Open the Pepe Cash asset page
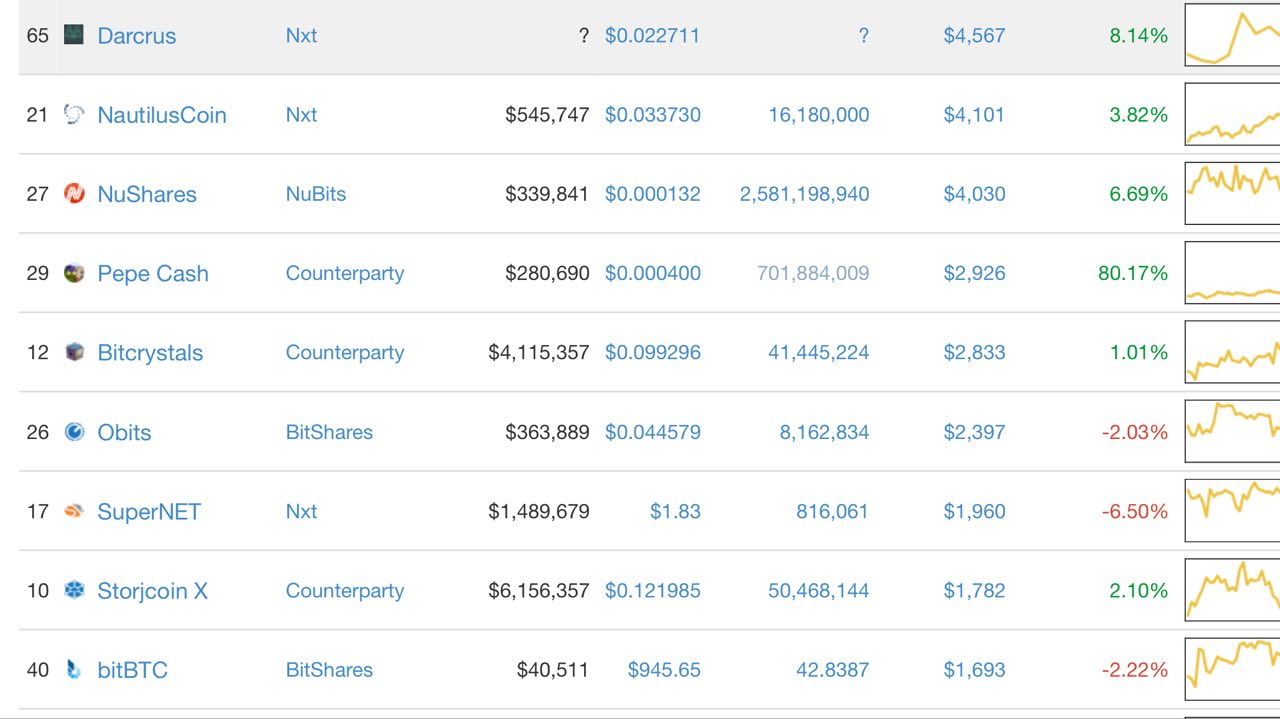The width and height of the screenshot is (1280, 719). [x=153, y=273]
